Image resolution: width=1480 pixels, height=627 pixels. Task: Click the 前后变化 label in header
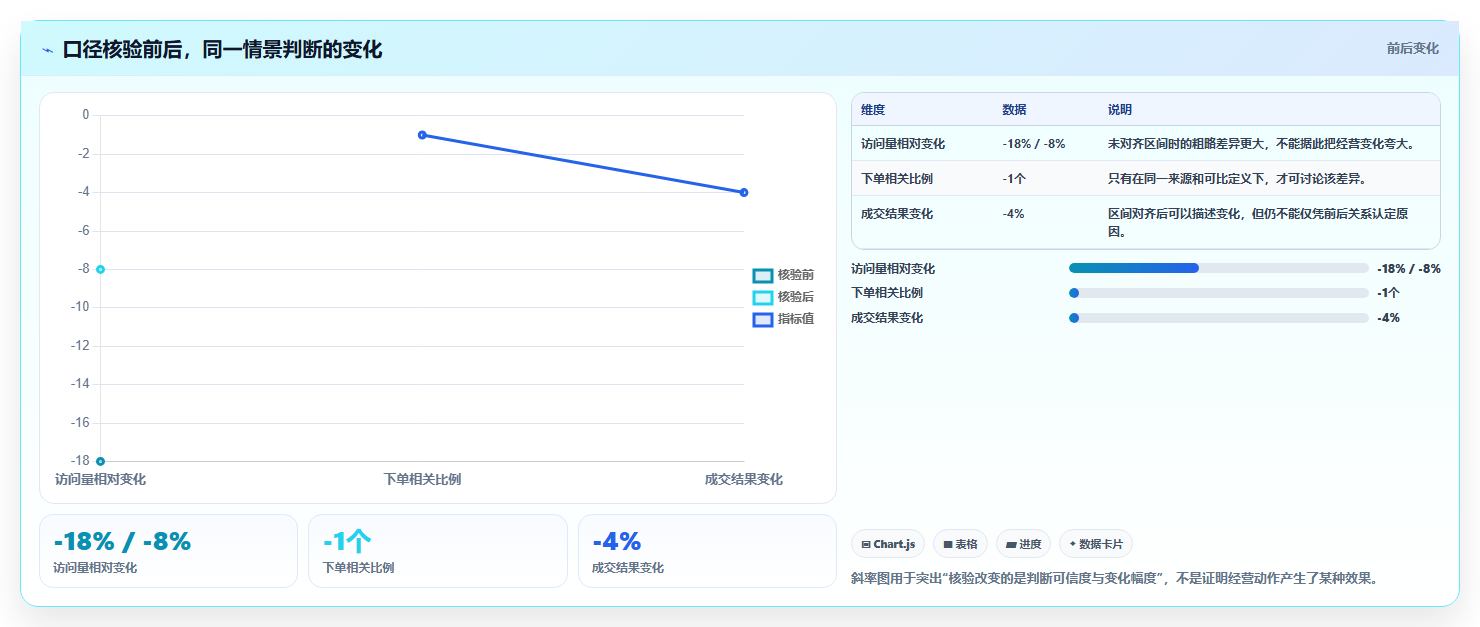click(x=1412, y=48)
